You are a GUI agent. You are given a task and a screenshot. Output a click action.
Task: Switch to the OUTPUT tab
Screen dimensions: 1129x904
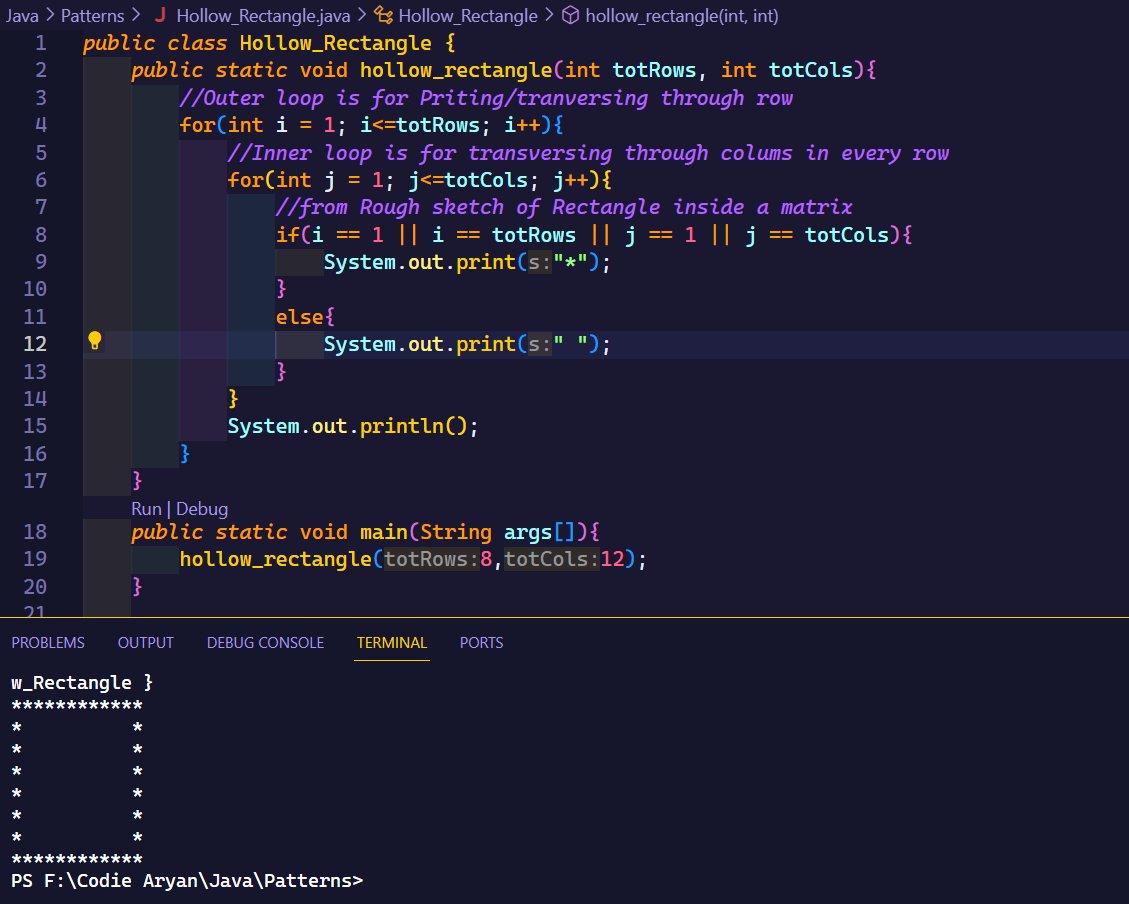[145, 643]
